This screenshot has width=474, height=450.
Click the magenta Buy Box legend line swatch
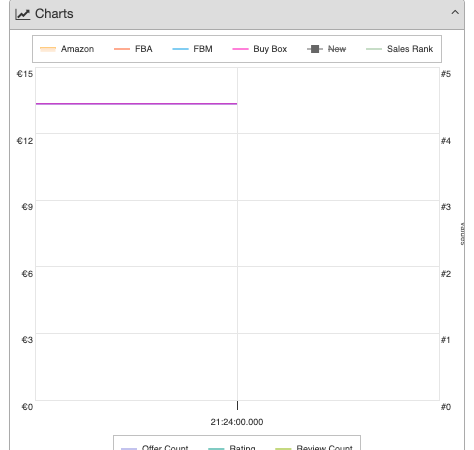click(240, 49)
